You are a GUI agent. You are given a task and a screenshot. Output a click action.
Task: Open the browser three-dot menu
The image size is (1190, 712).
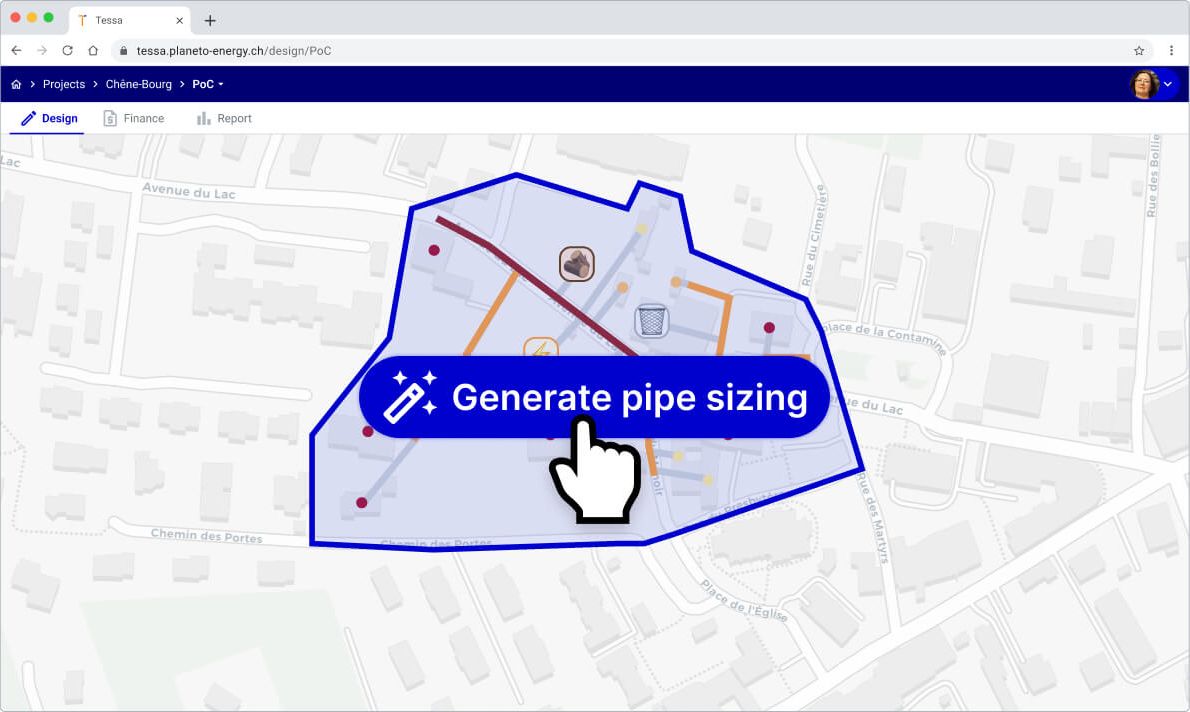[x=1171, y=51]
